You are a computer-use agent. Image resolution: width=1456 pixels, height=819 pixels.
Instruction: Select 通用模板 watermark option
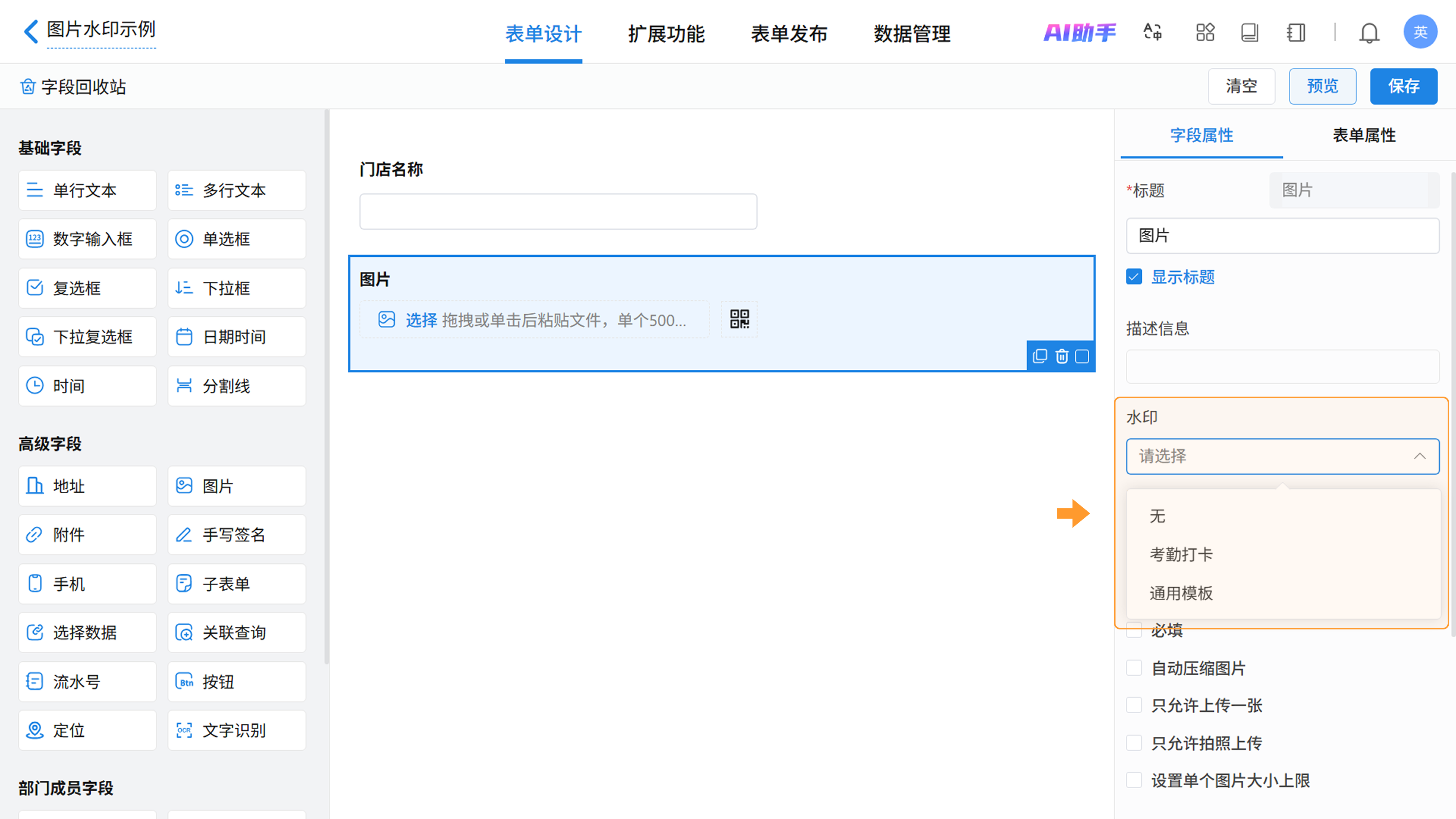coord(1181,593)
